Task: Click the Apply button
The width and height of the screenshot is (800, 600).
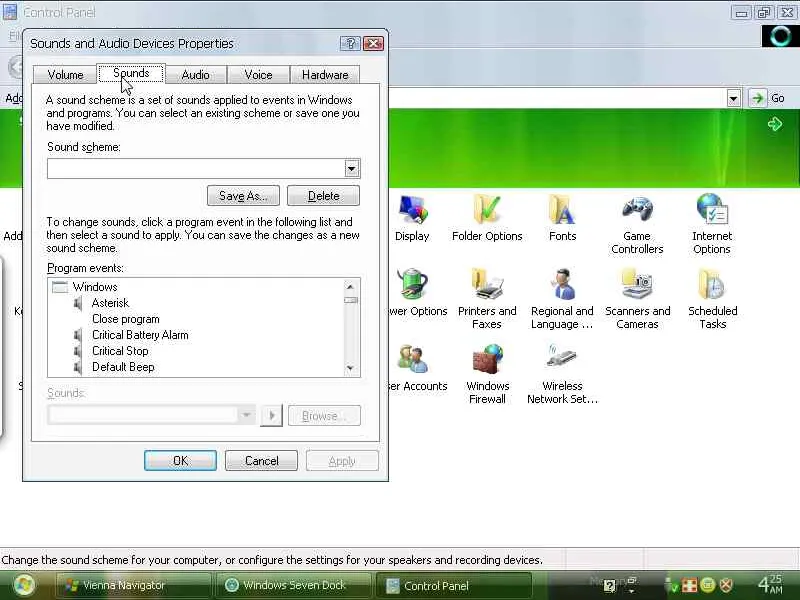Action: (x=342, y=461)
